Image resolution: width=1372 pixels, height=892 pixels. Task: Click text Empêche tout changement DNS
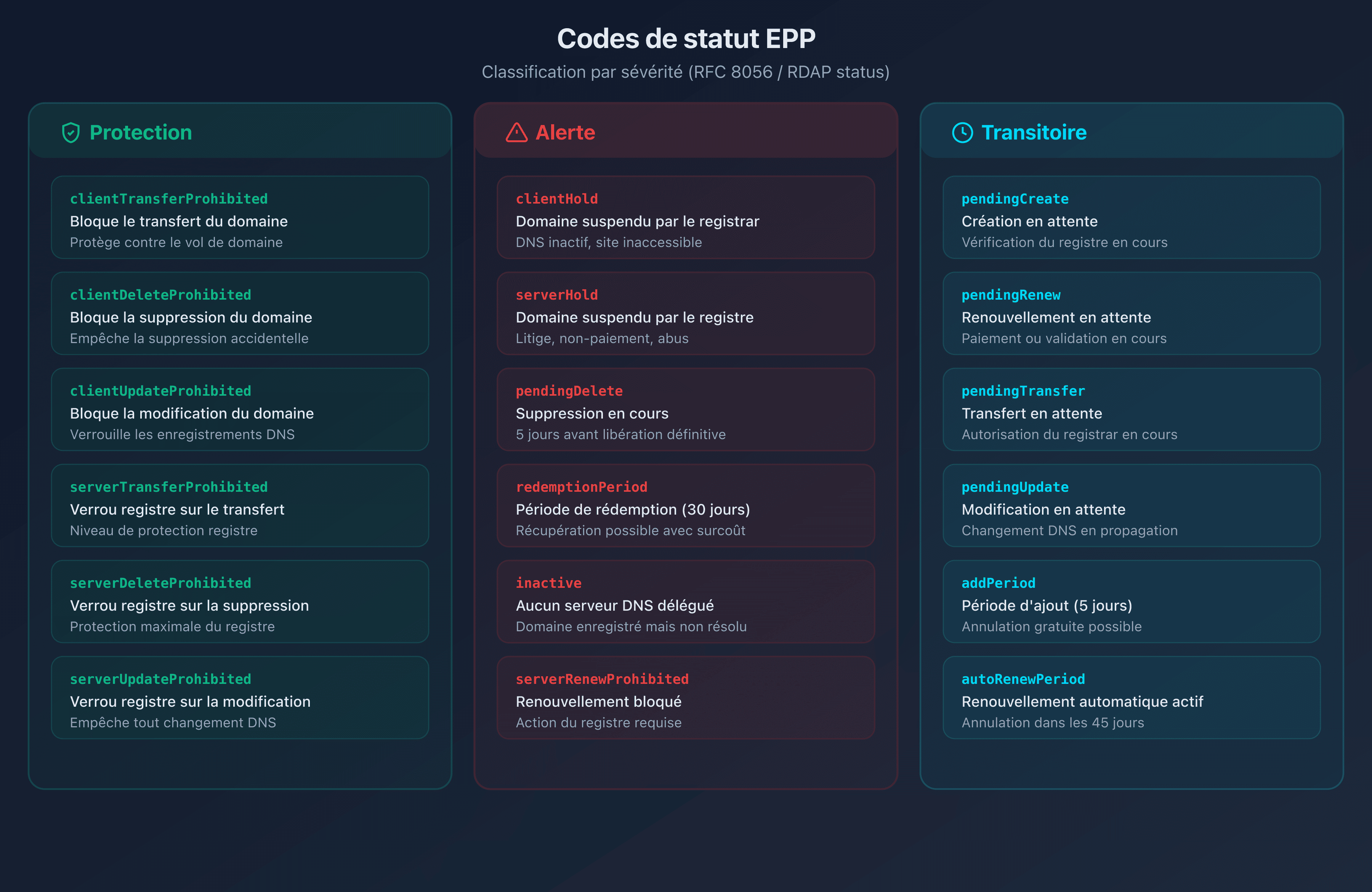[173, 722]
